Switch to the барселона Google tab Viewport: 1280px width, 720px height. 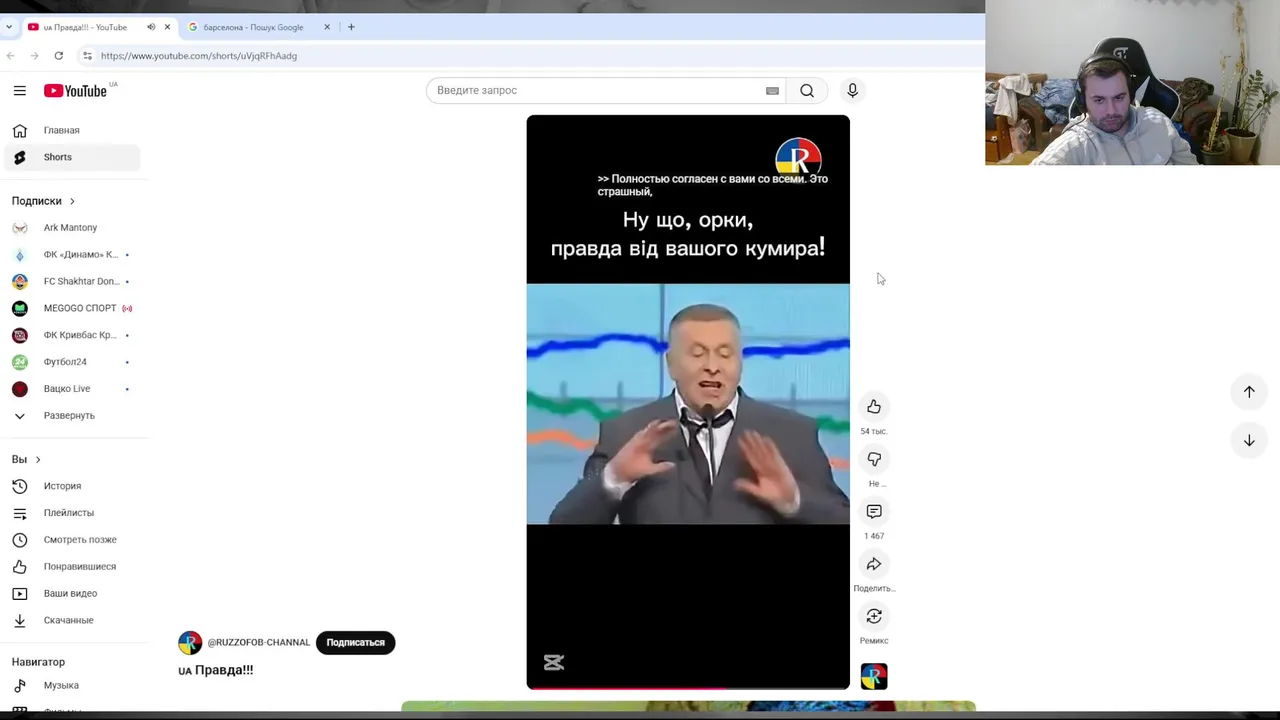(261, 27)
